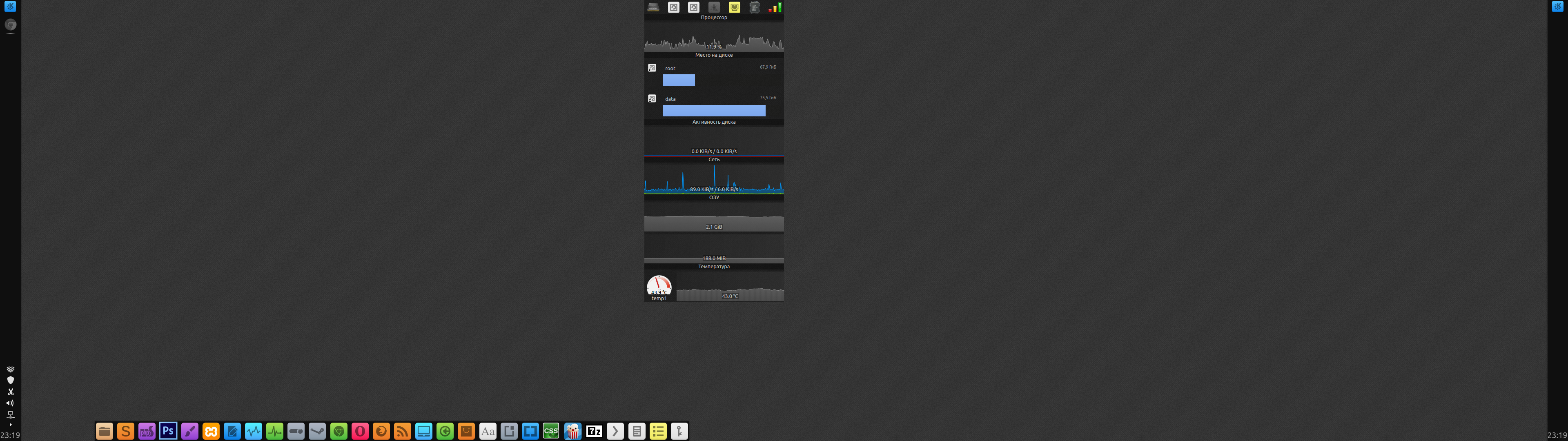The image size is (1568, 441).
Task: Open the blue text editor pencil icon
Action: [232, 431]
